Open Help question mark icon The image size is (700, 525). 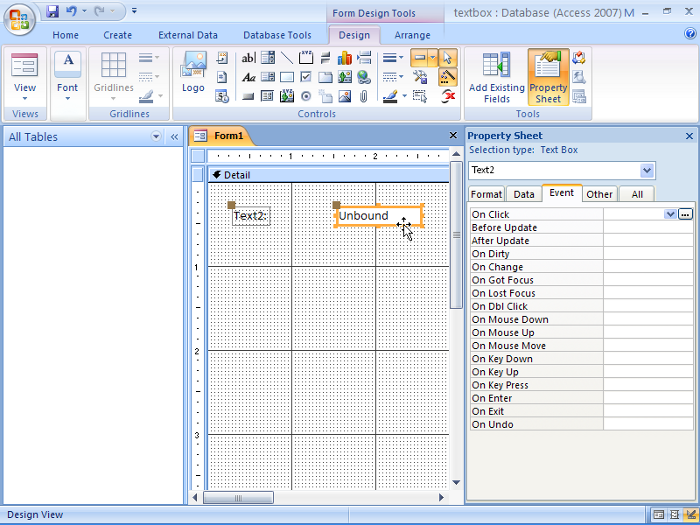tap(690, 33)
